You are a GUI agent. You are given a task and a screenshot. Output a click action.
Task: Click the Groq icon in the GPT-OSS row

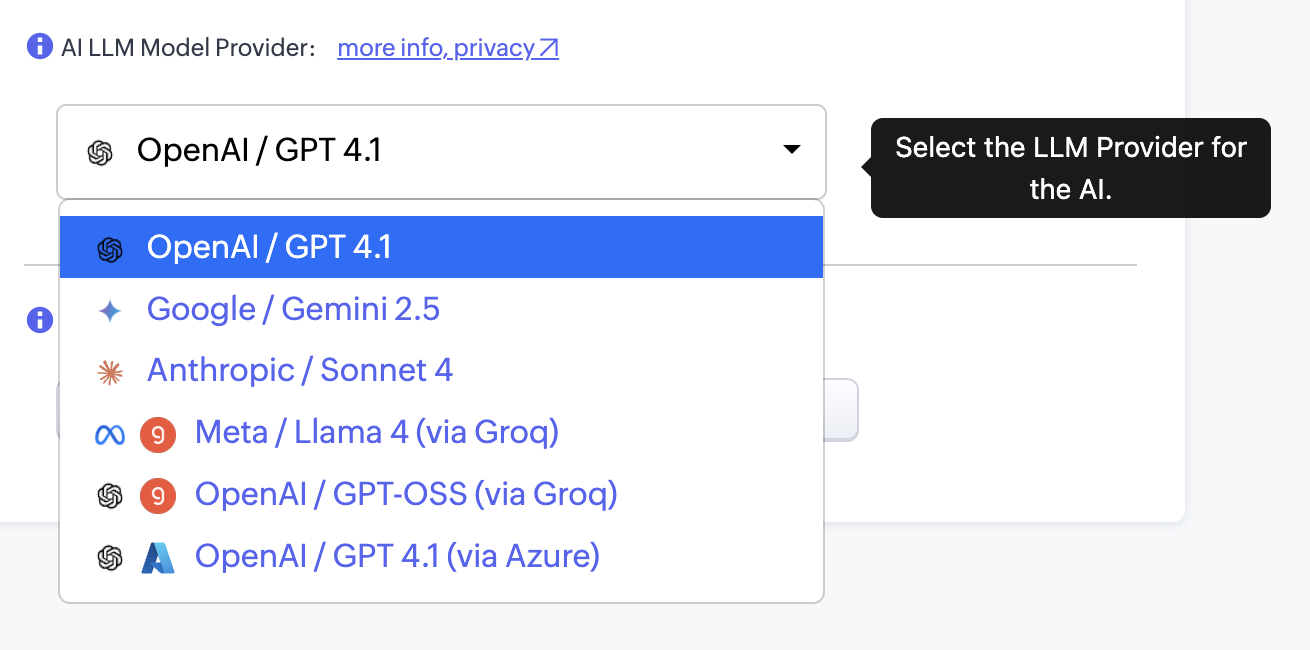click(158, 496)
